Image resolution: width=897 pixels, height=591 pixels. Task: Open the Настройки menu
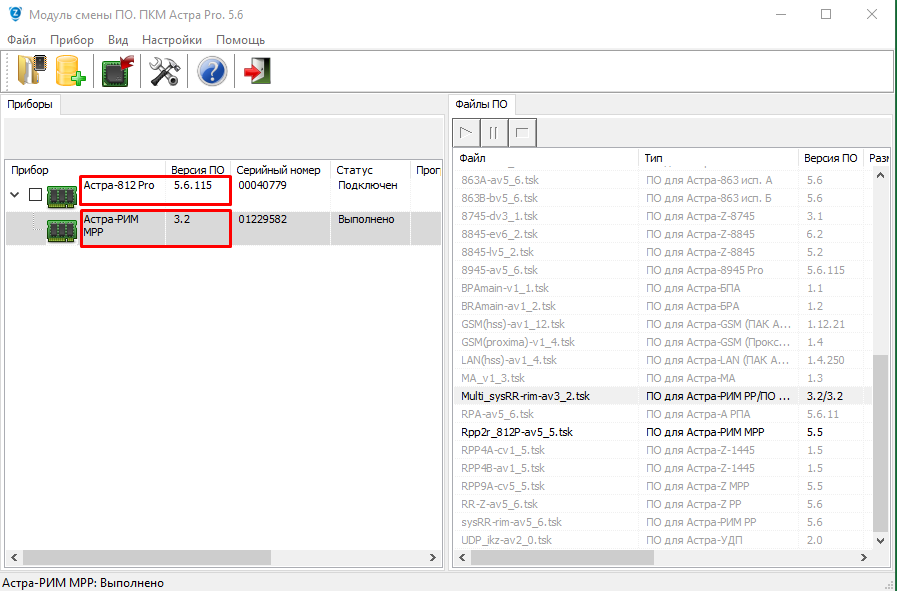[x=172, y=40]
